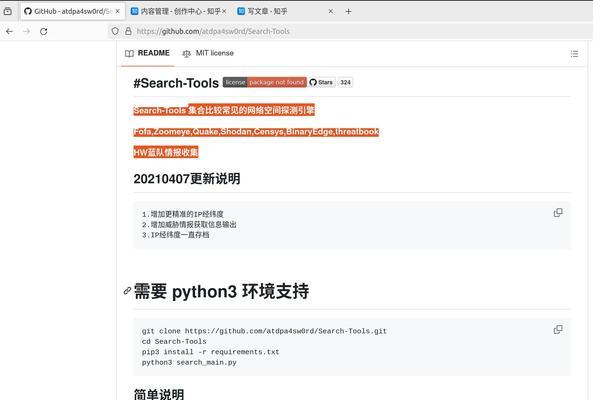Close the 内容管理 创作中心 知乎 tab
The height and width of the screenshot is (400, 593).
point(224,11)
